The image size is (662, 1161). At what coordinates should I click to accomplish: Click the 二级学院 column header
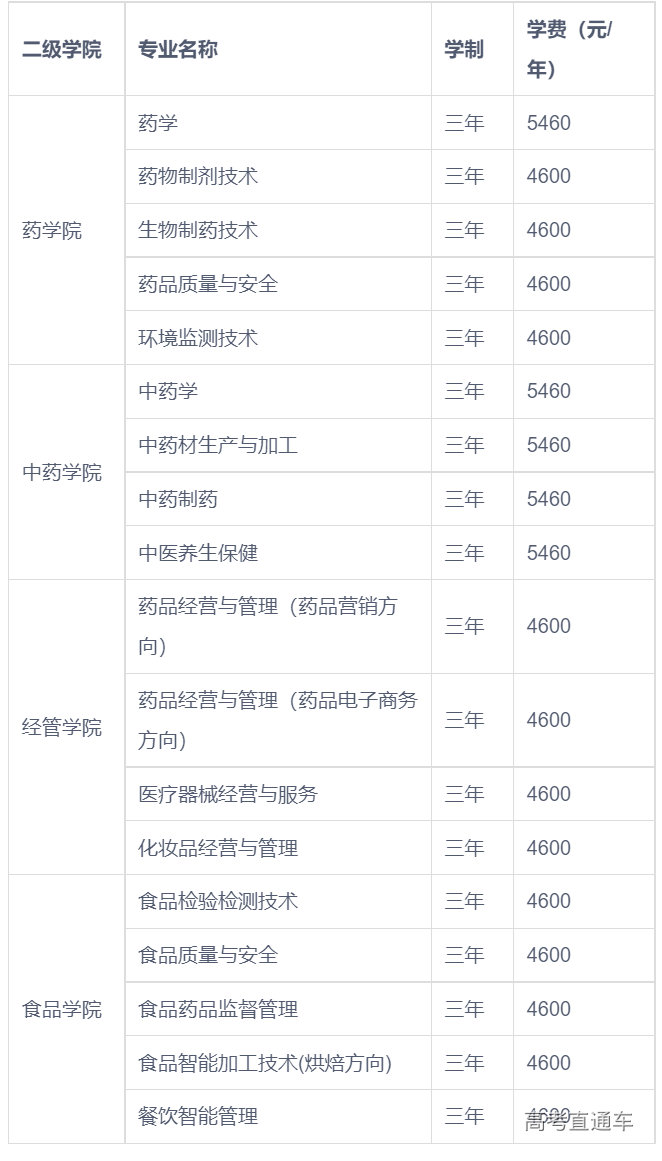[62, 50]
